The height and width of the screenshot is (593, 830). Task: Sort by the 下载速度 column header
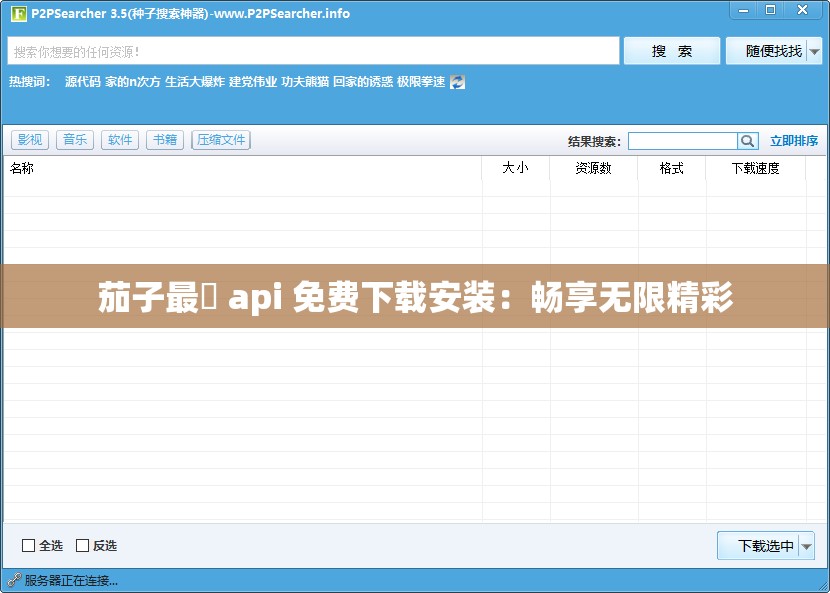pyautogui.click(x=756, y=168)
